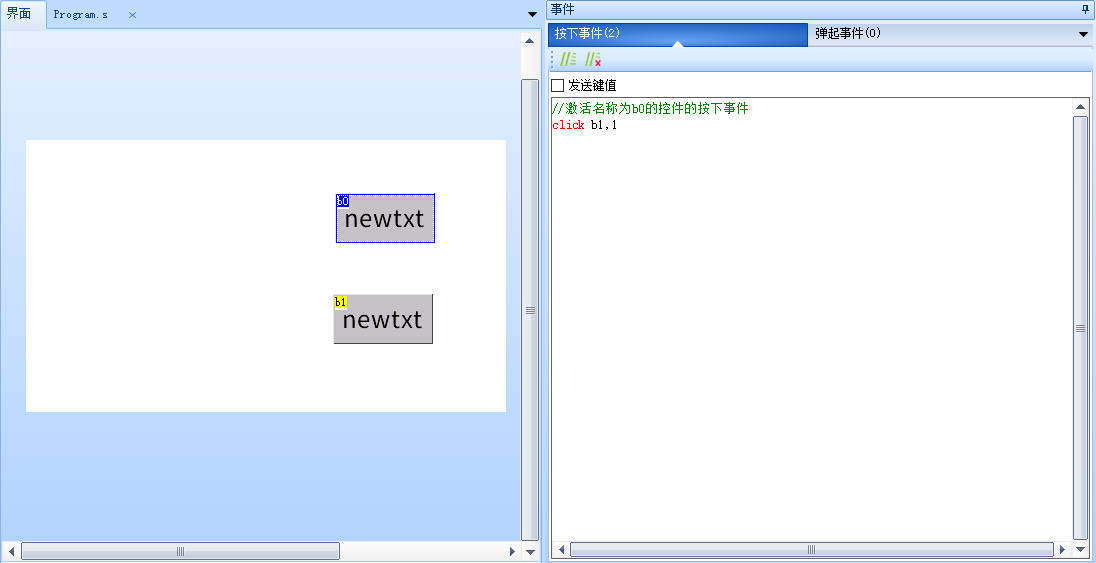Select the b0 button control on canvas

[x=385, y=219]
